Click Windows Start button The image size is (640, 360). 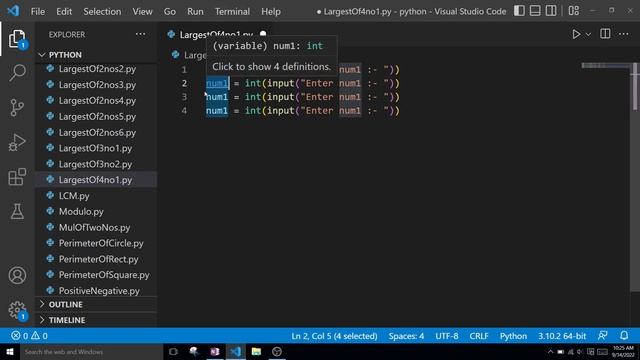(x=10, y=352)
